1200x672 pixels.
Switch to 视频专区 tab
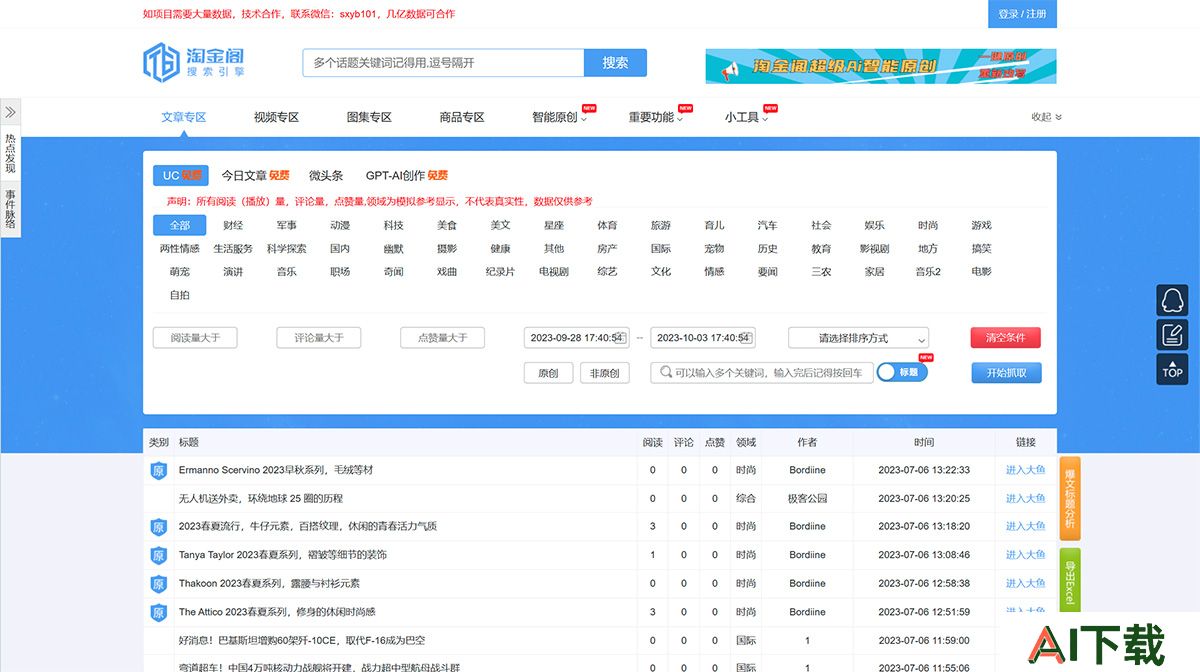point(276,117)
